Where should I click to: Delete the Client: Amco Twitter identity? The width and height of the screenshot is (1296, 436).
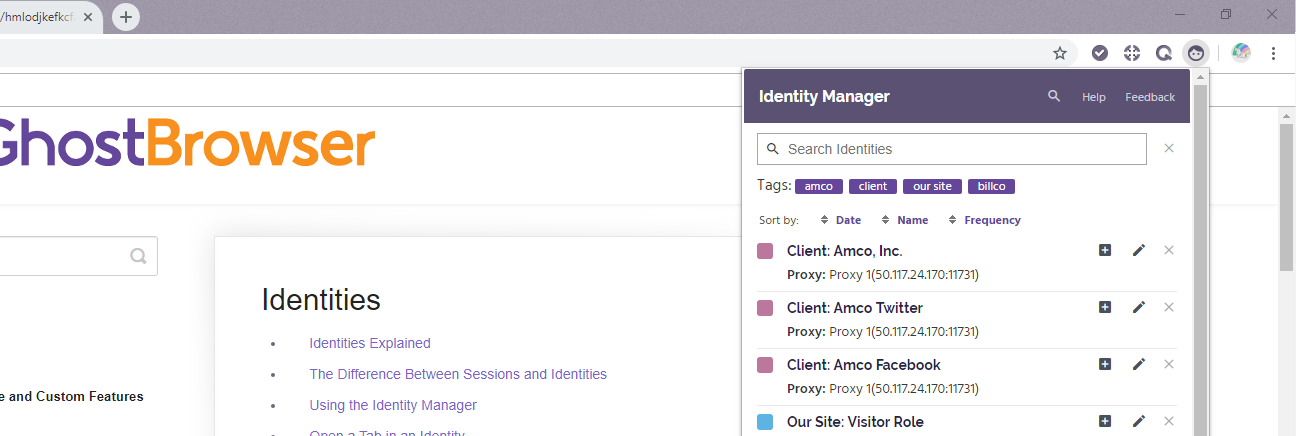[1169, 307]
